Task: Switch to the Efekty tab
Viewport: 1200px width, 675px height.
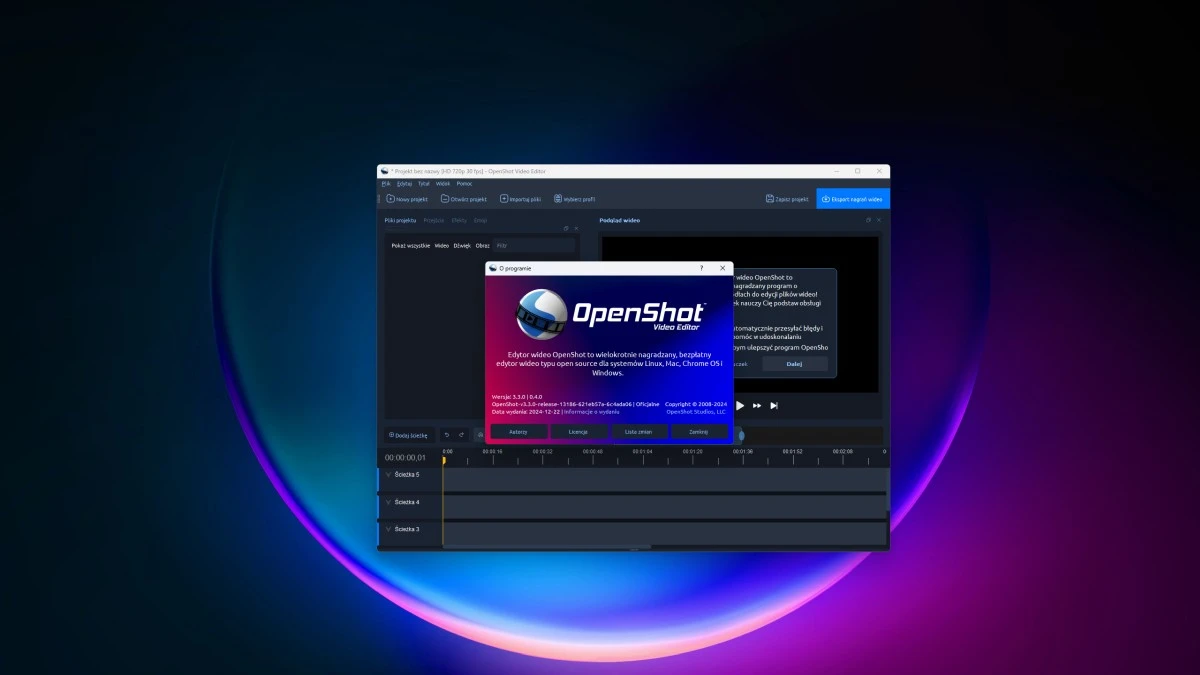Action: coord(459,220)
